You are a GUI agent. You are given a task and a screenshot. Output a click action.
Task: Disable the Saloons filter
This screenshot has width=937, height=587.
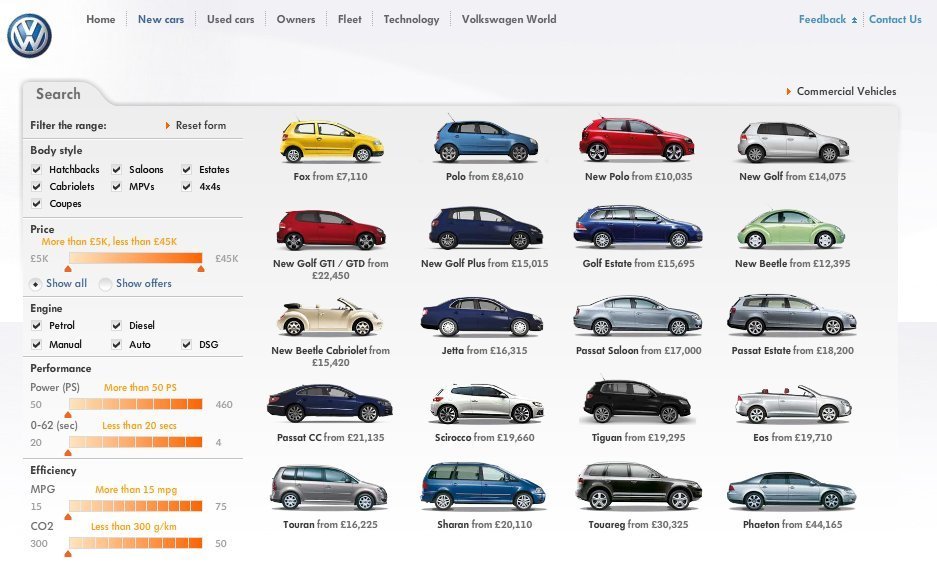116,169
